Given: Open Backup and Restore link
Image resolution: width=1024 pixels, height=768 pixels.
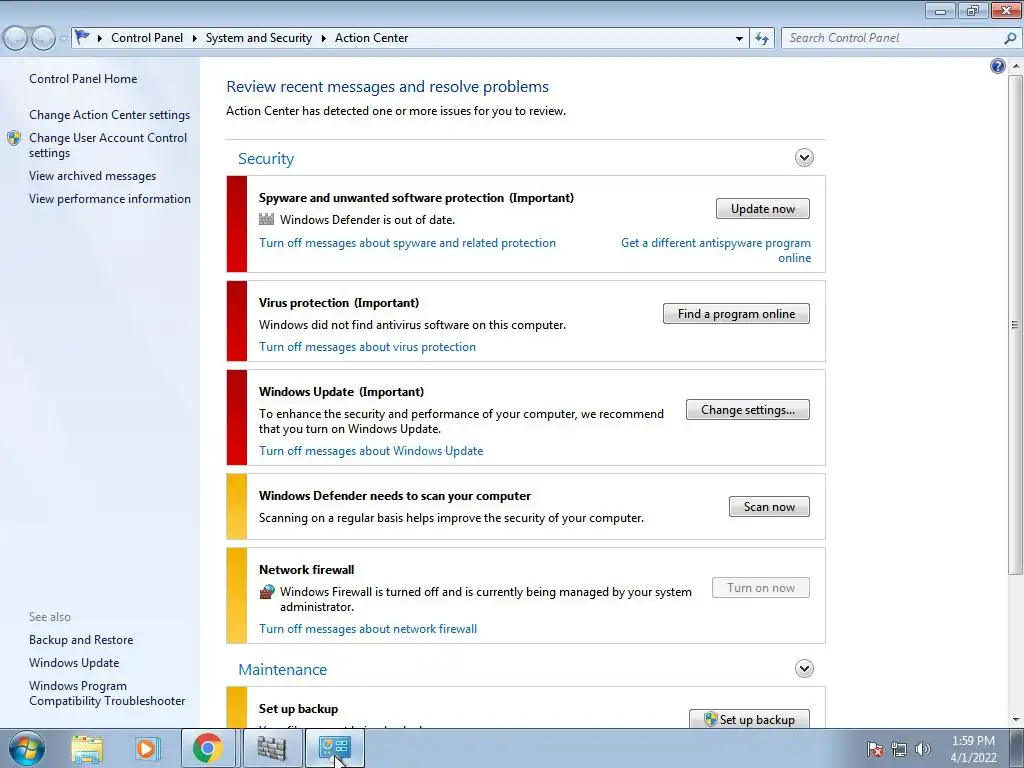Looking at the screenshot, I should click(81, 640).
